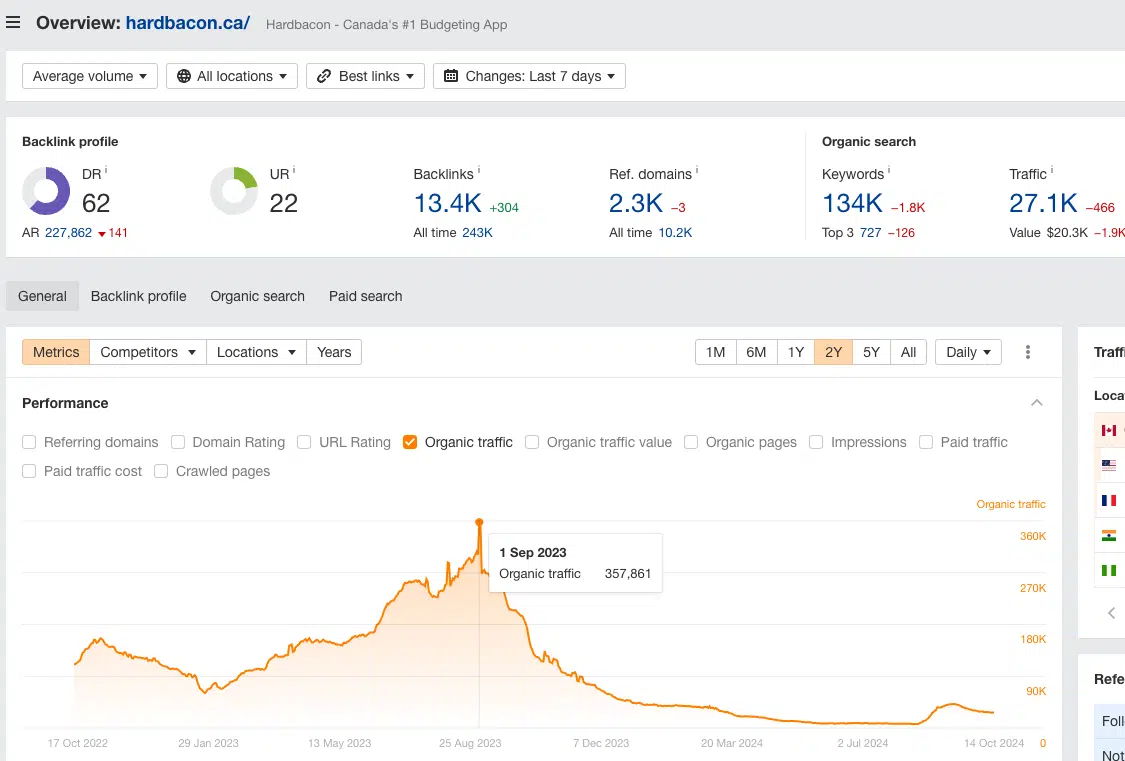
Task: Enable the Referring domains metric
Action: tap(29, 442)
